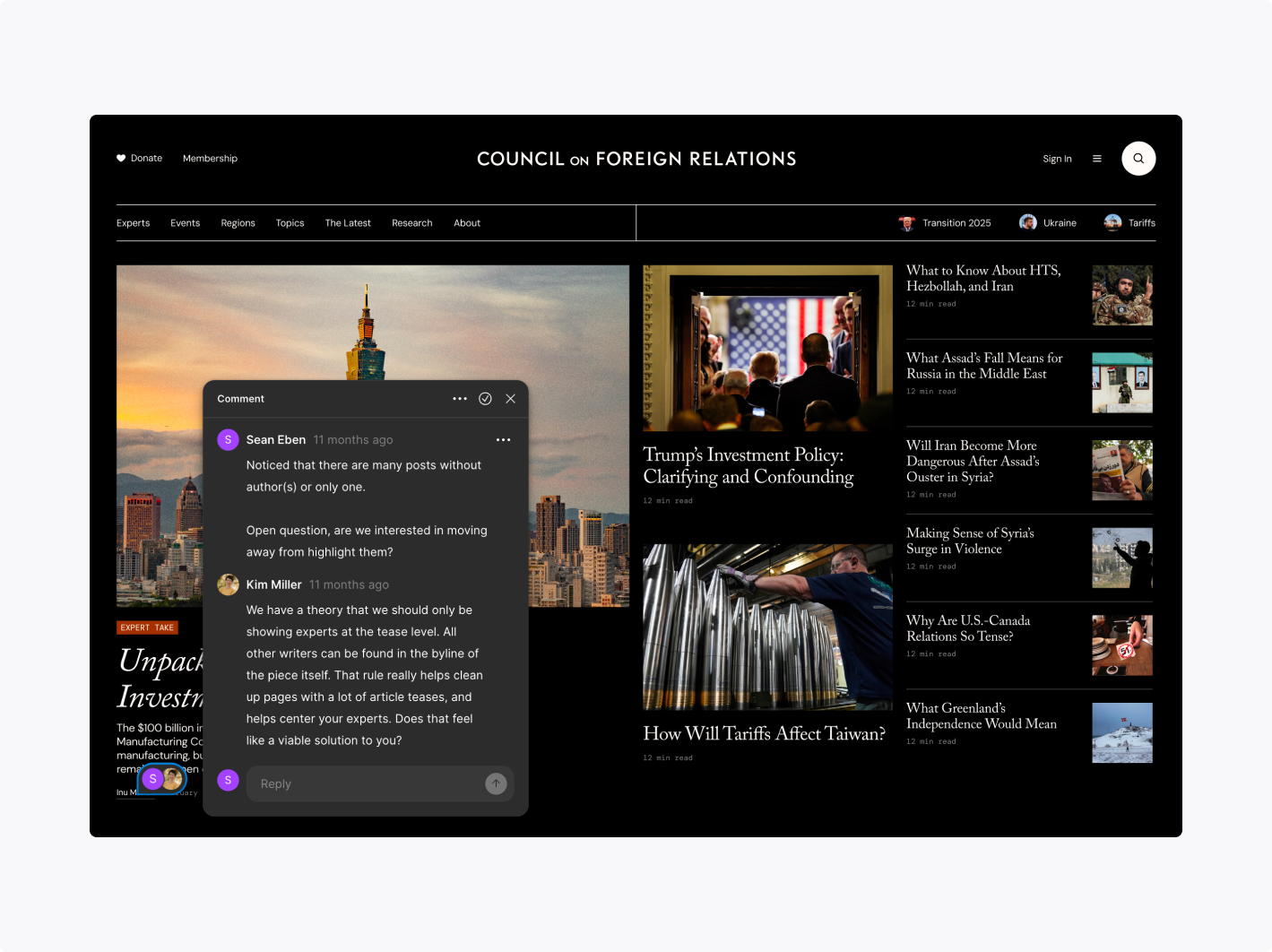Open Making Sense of Syria's Surge article

click(970, 541)
